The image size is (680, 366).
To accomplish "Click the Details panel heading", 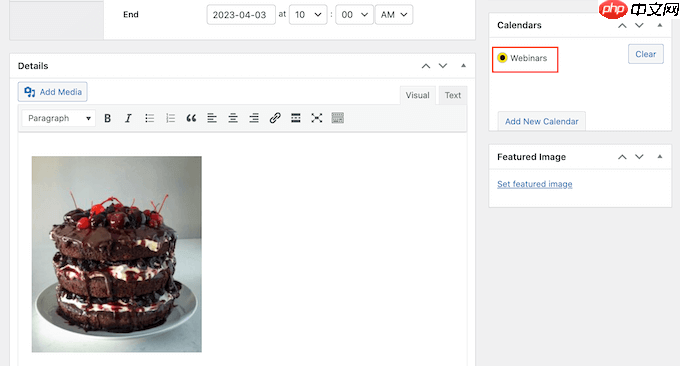I will 33,66.
